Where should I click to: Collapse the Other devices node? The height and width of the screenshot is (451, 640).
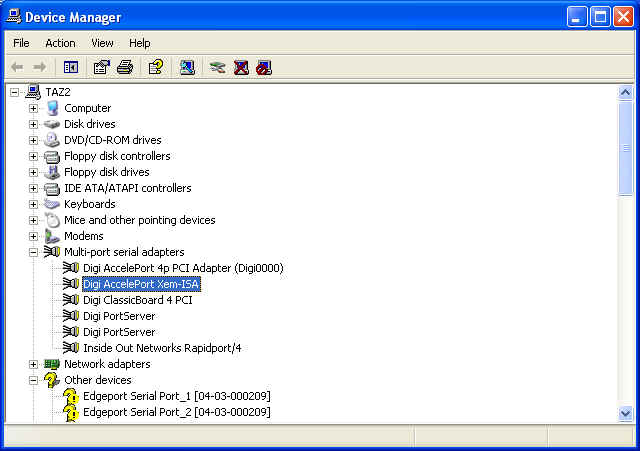pyautogui.click(x=33, y=380)
